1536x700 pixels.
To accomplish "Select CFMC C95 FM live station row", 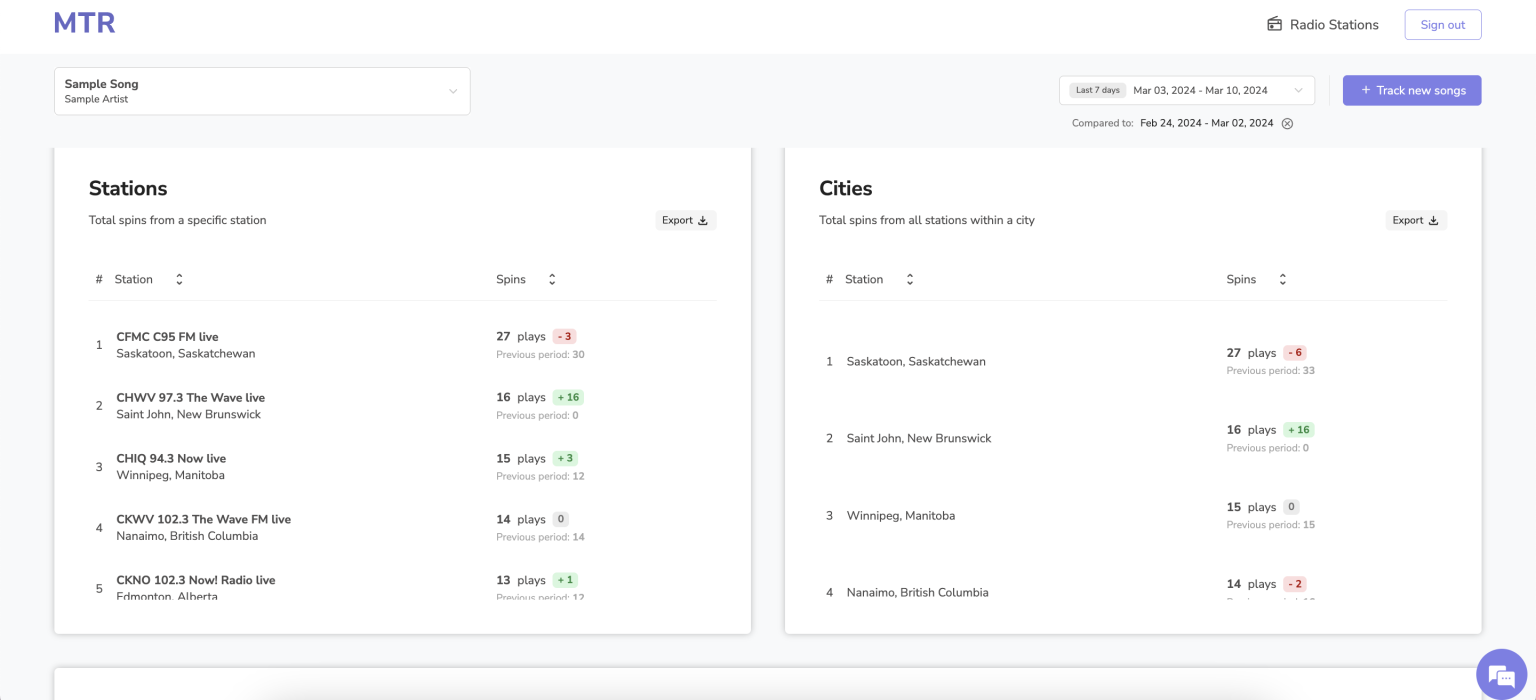I will pyautogui.click(x=167, y=337).
